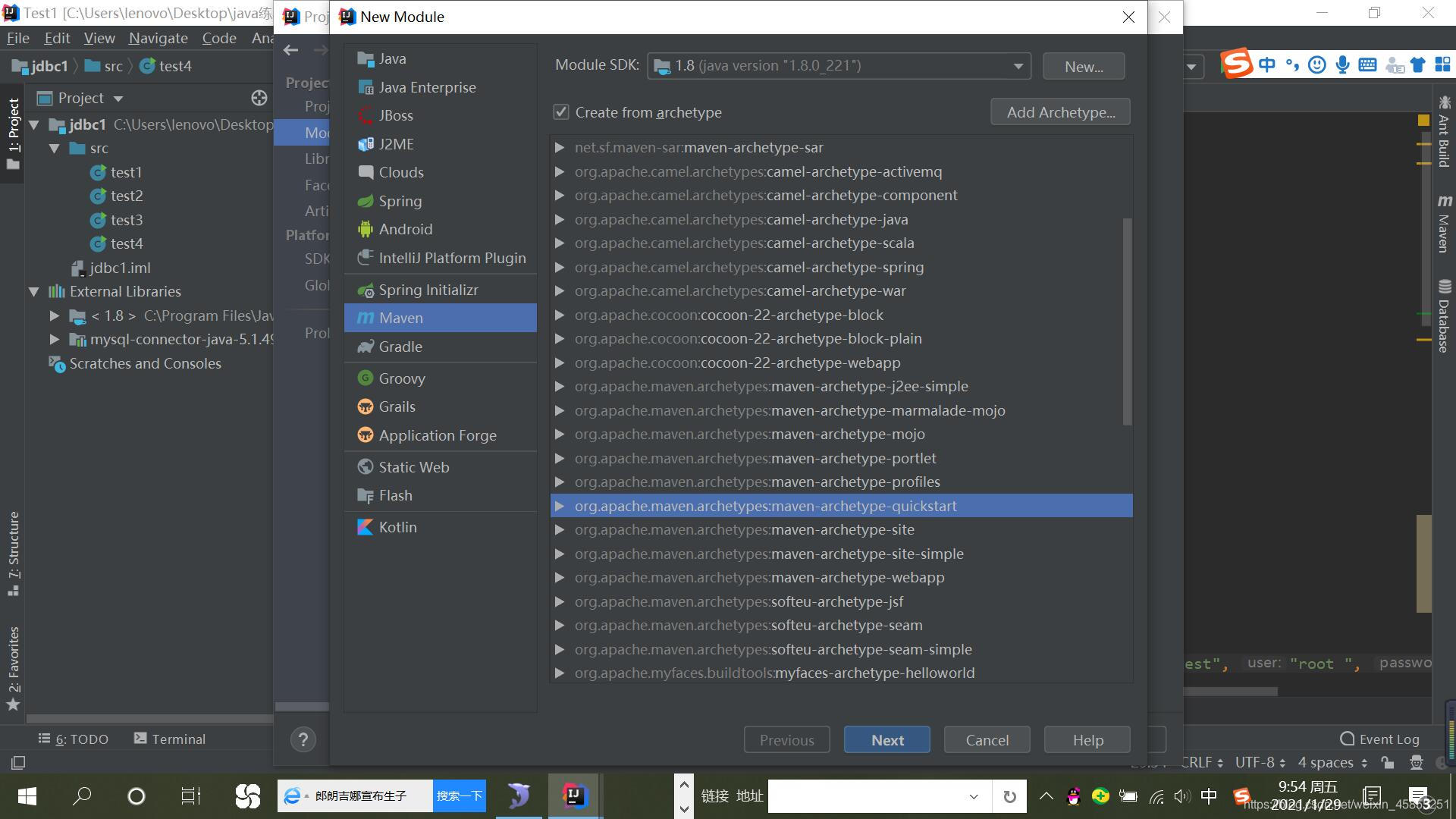
Task: Choose Gradle module type
Action: click(440, 347)
